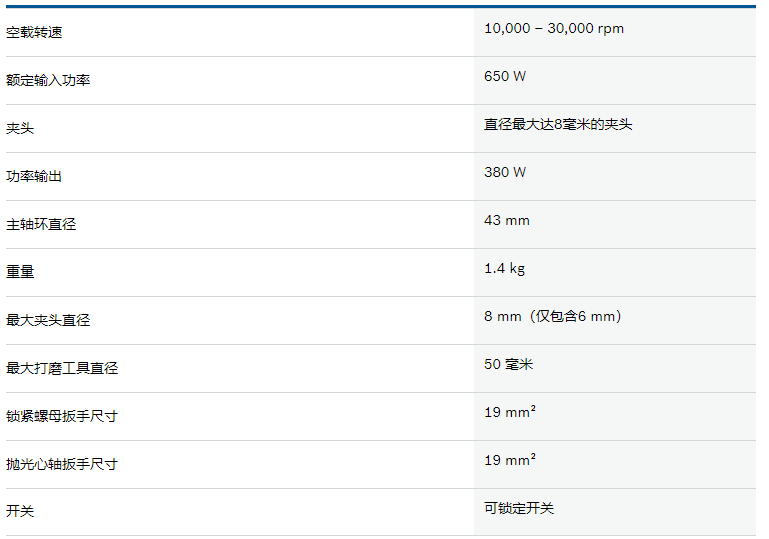
Task: Click the 空载转速 row label
Action: pos(34,32)
